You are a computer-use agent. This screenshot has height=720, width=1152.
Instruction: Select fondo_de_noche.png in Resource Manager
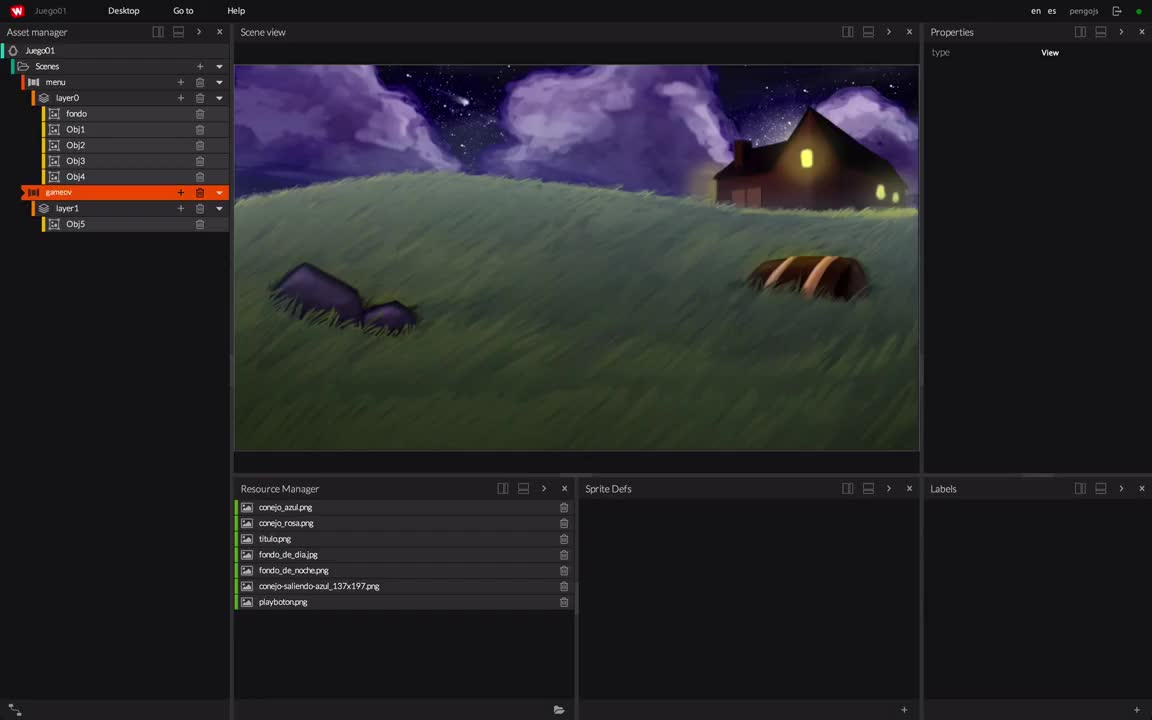293,570
